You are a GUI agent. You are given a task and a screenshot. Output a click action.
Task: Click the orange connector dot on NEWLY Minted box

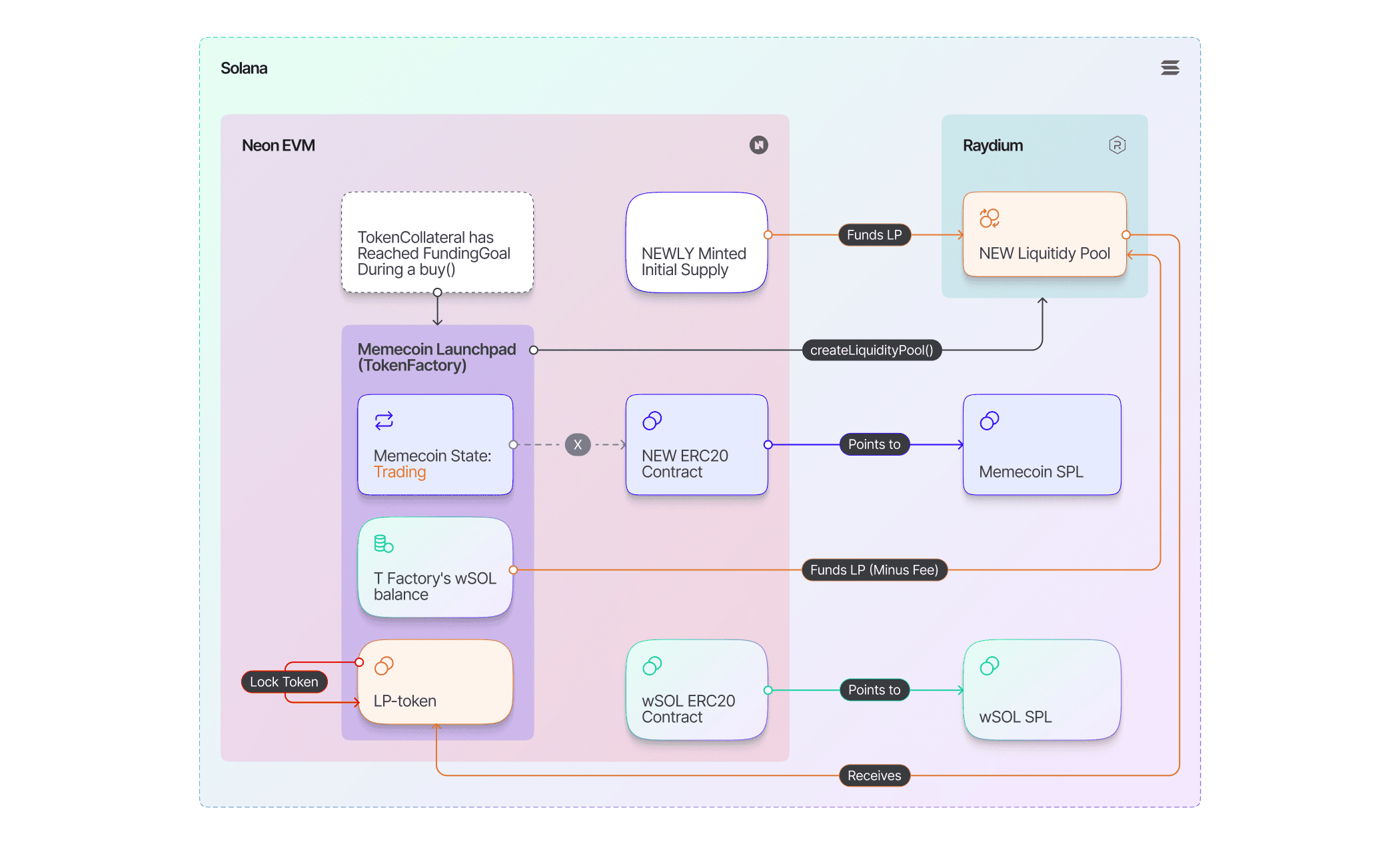(x=768, y=234)
